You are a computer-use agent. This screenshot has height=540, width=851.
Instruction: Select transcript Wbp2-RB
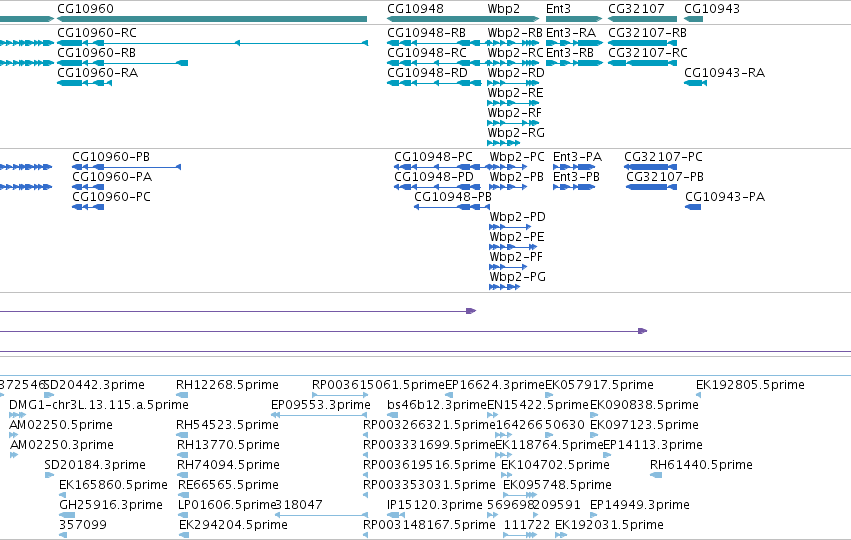point(515,33)
